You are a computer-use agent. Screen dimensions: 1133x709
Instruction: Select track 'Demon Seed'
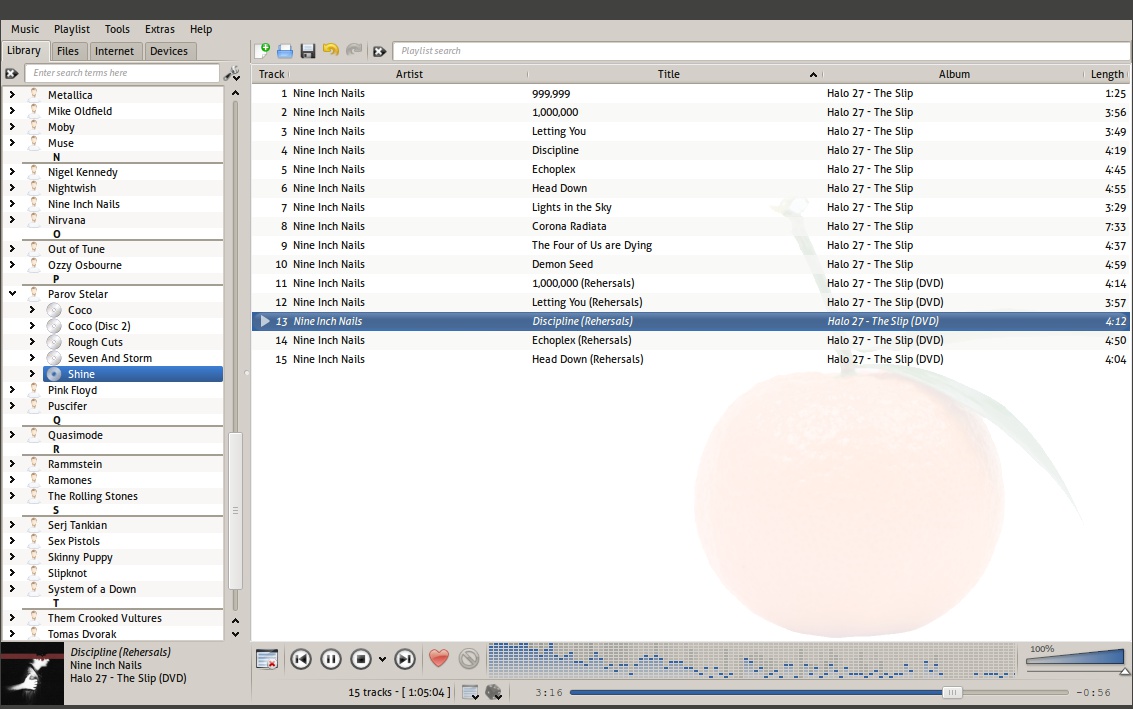click(690, 265)
